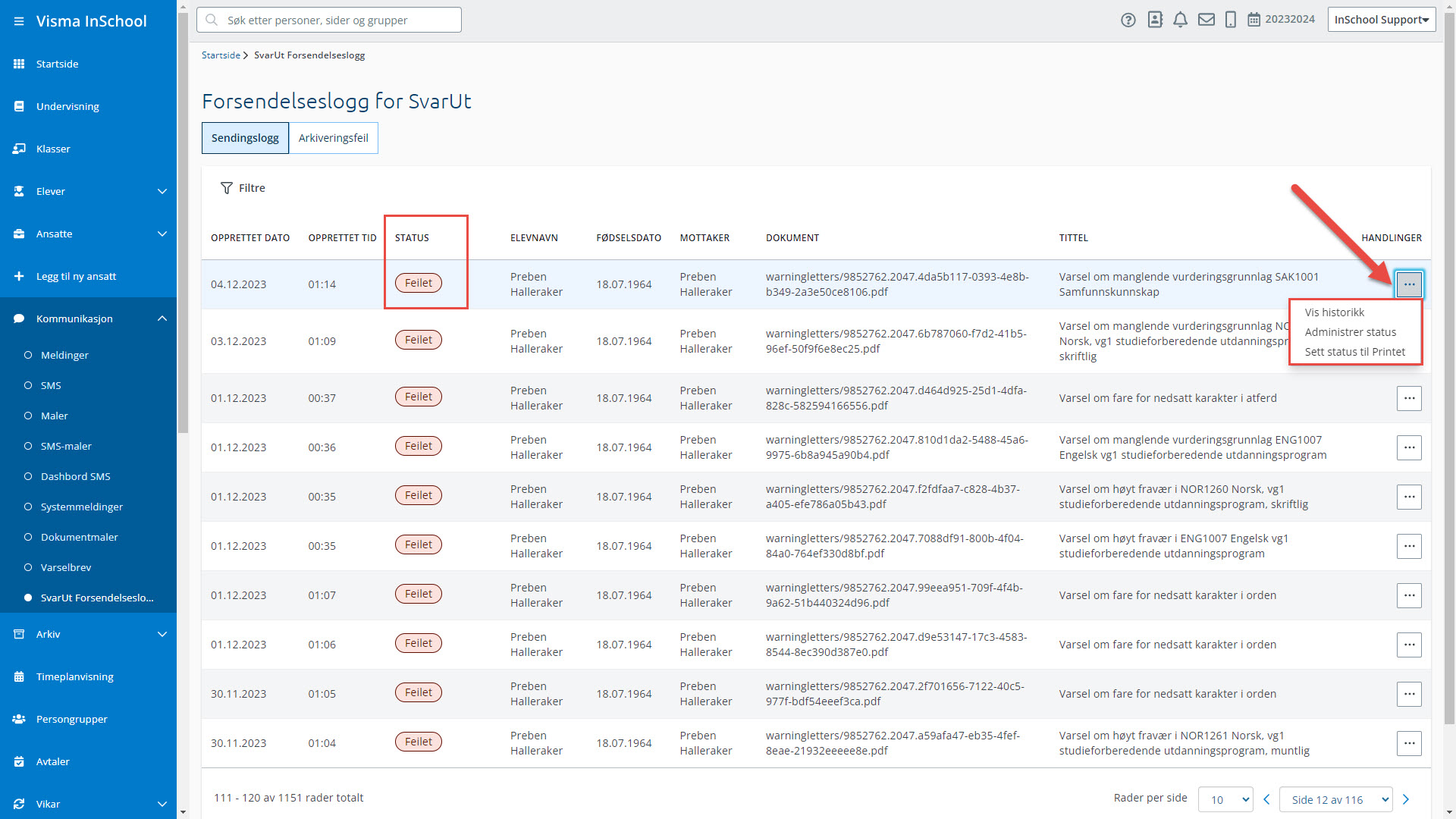This screenshot has width=1456, height=819.
Task: Open Maler in the sidebar
Action: (54, 416)
